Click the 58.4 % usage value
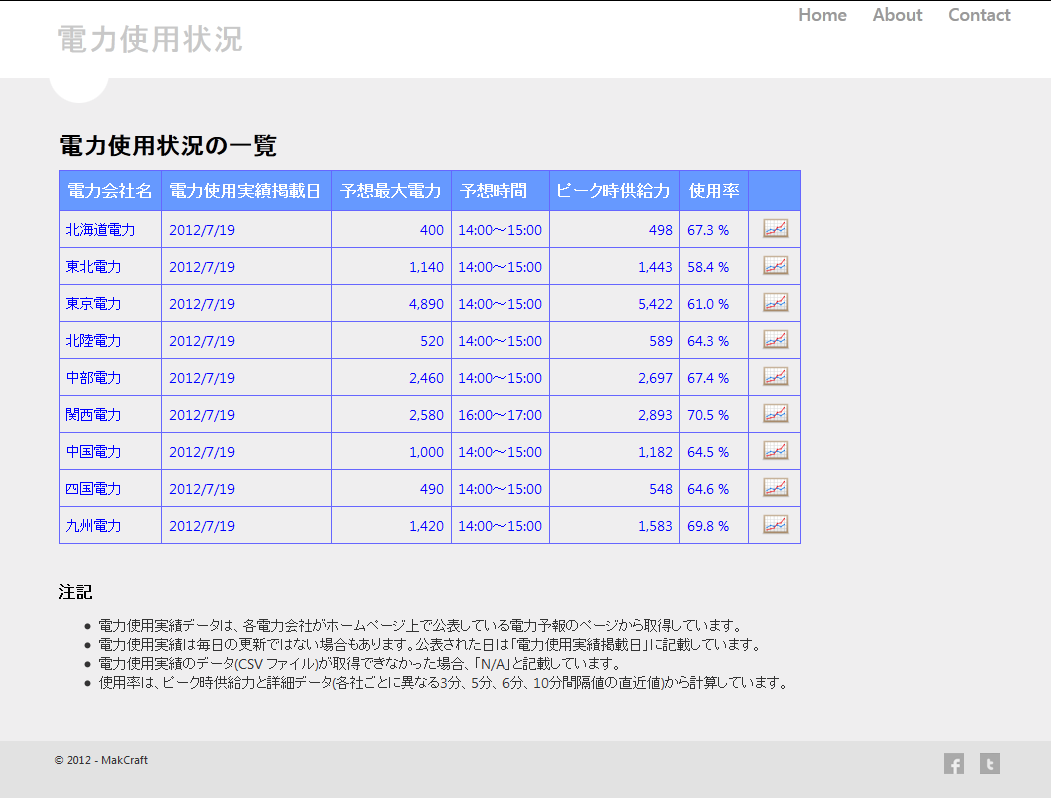 (x=708, y=267)
